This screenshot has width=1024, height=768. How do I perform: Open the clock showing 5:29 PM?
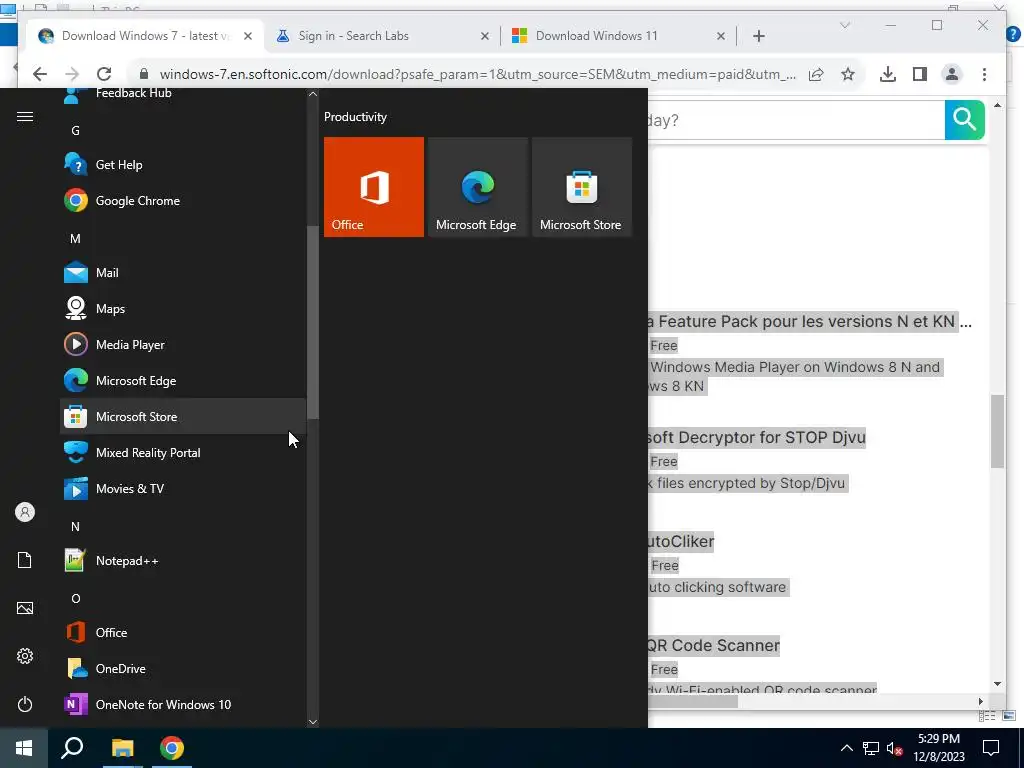[x=939, y=748]
